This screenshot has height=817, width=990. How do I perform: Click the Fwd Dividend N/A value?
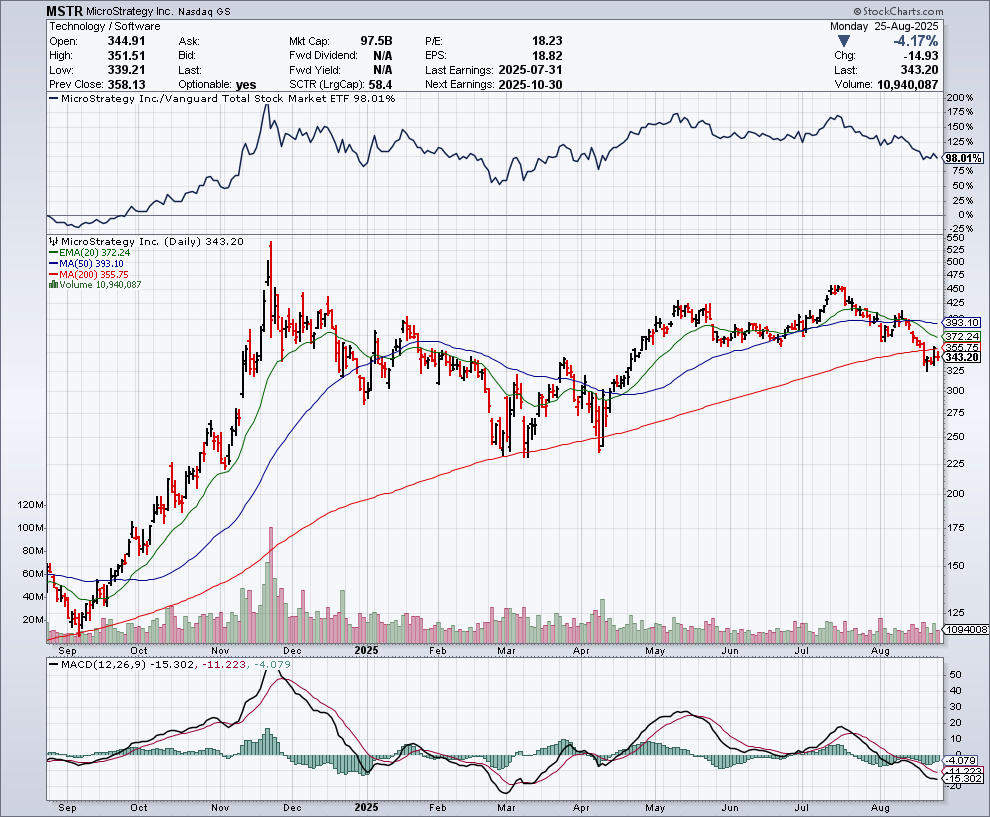pyautogui.click(x=383, y=56)
